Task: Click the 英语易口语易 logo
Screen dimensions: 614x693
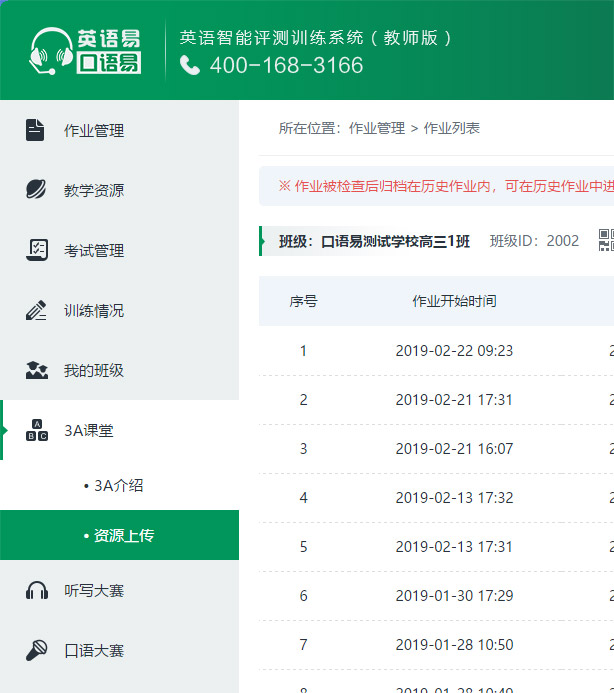Action: pos(85,51)
